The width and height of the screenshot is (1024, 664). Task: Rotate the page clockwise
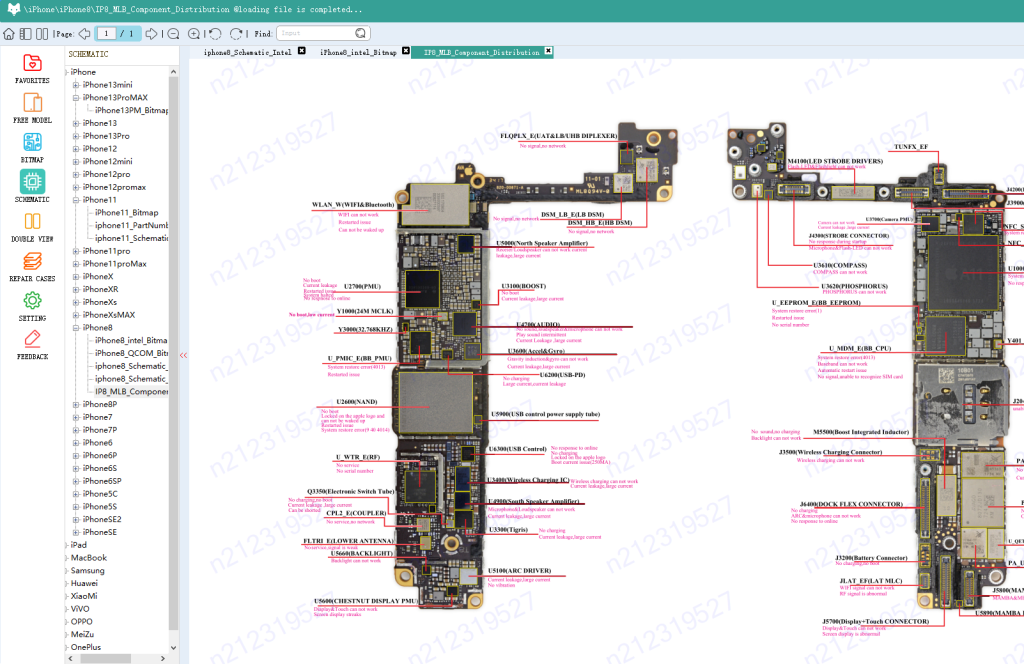click(236, 33)
